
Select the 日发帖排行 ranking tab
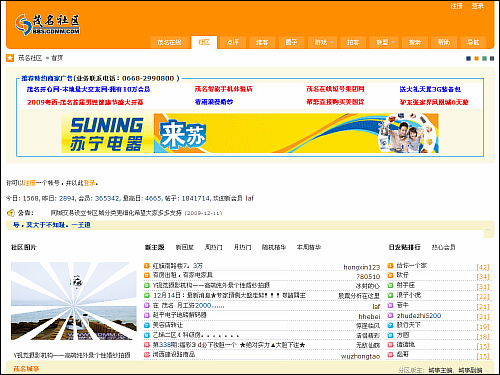404,247
